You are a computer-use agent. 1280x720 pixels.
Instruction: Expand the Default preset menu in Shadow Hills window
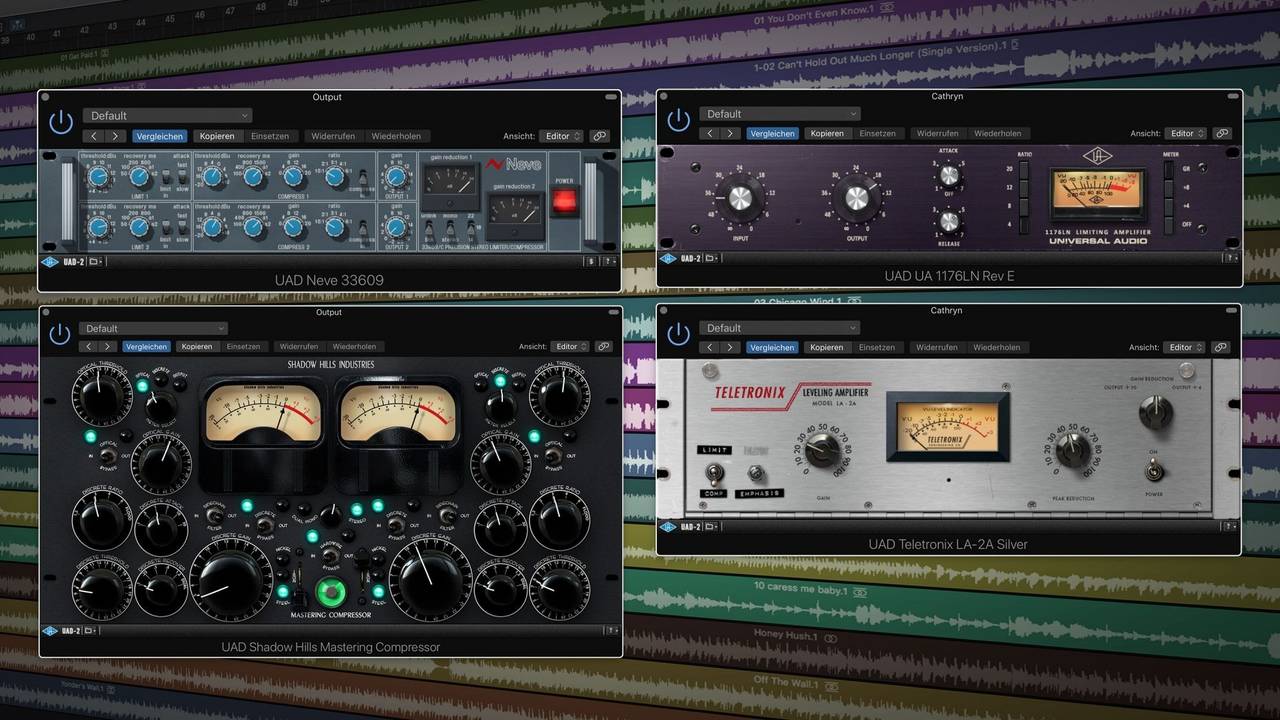tap(154, 328)
